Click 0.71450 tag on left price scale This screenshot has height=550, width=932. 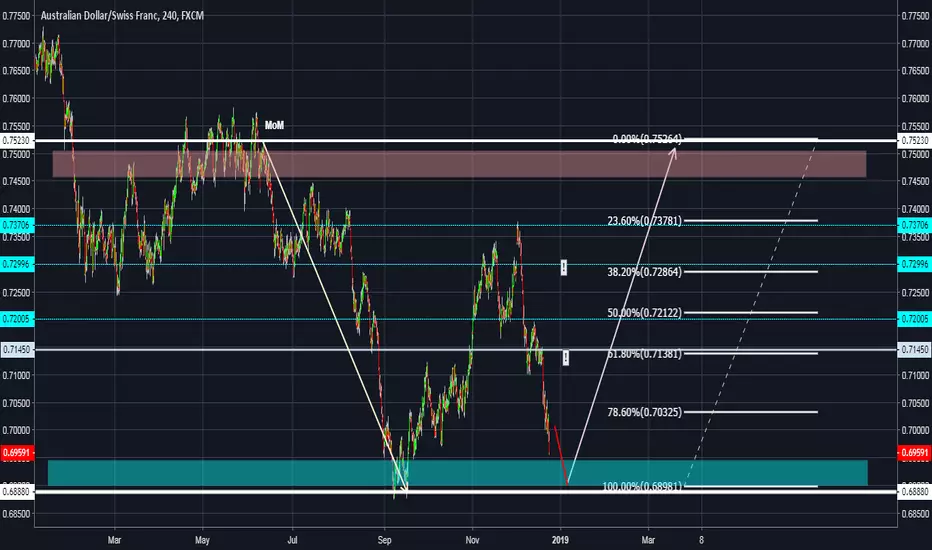[x=17, y=350]
